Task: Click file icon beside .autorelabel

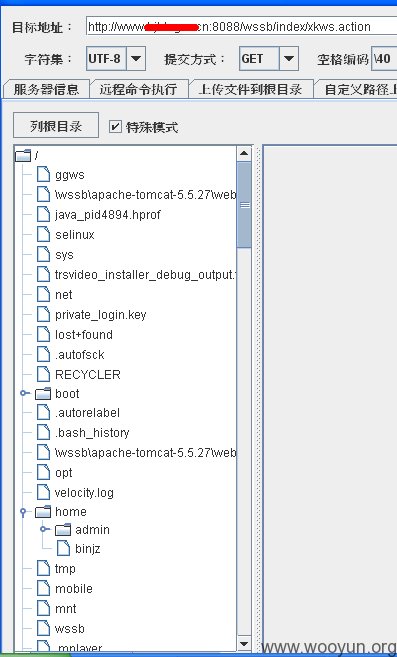Action: [x=43, y=413]
